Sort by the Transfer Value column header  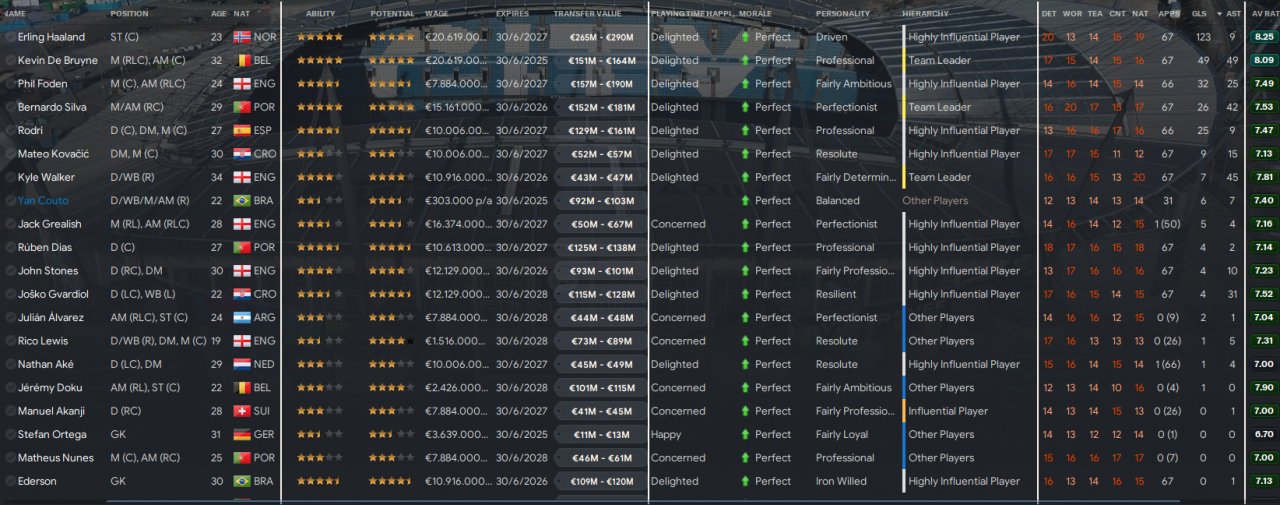[587, 14]
